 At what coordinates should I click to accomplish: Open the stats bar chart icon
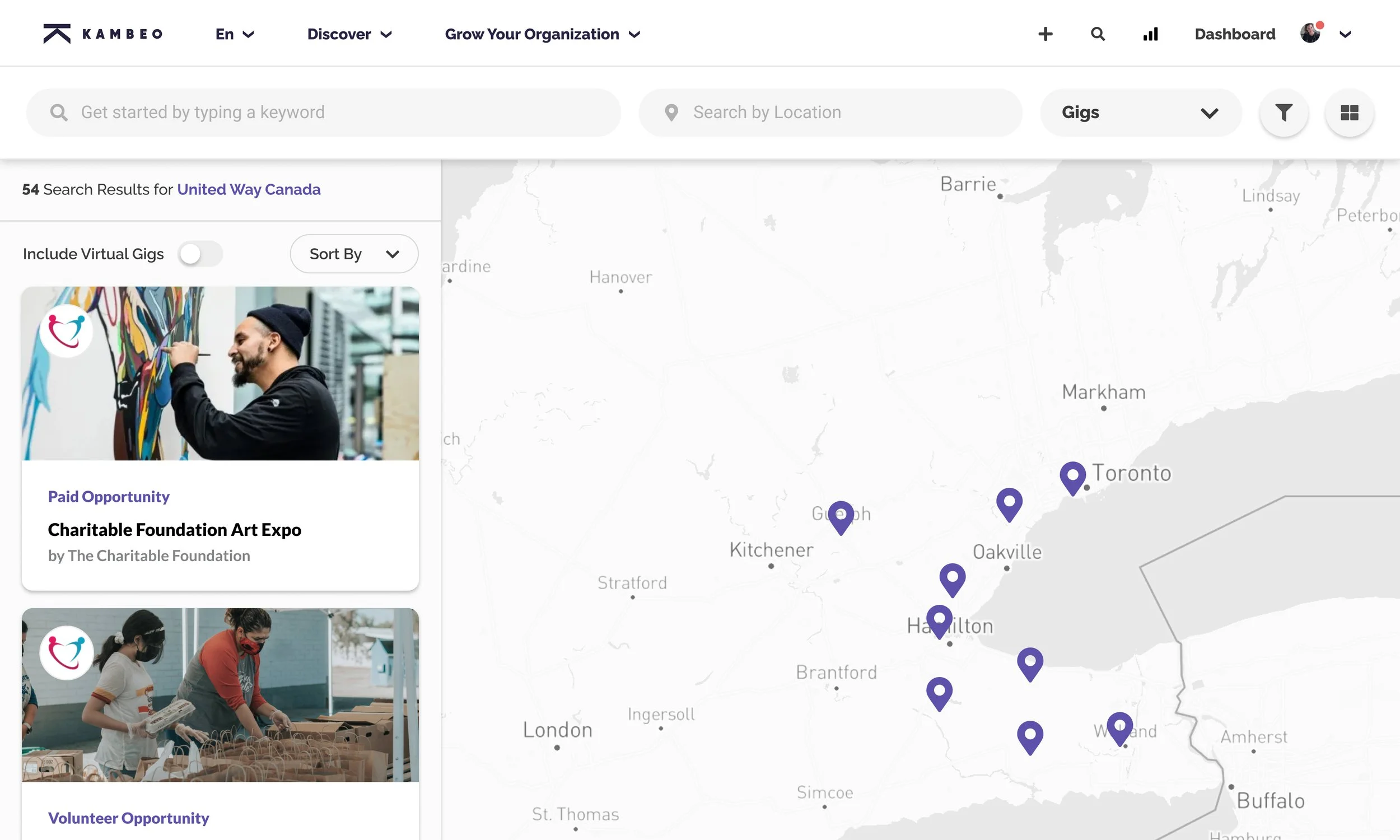coord(1150,34)
